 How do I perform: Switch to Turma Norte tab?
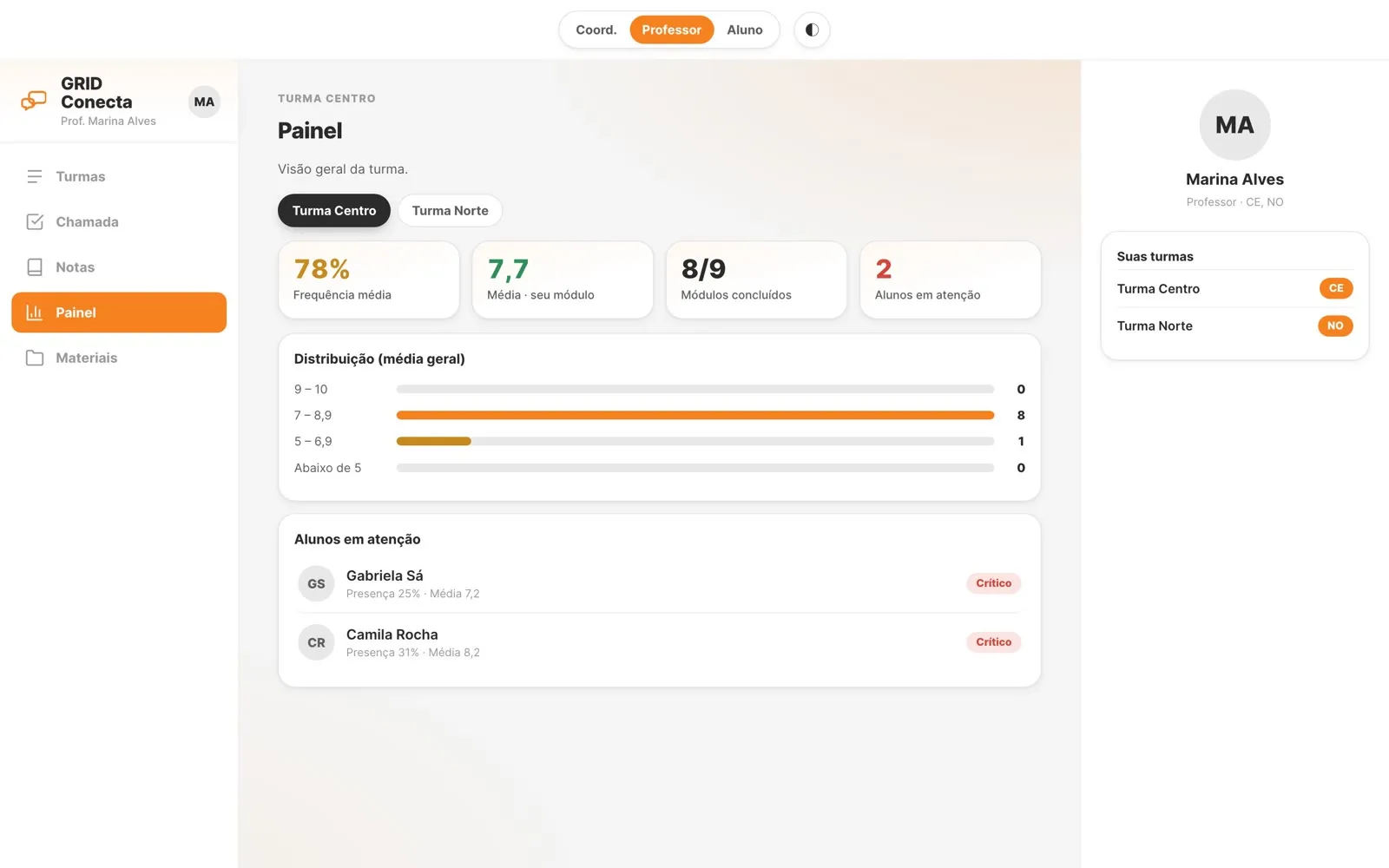[x=450, y=210]
